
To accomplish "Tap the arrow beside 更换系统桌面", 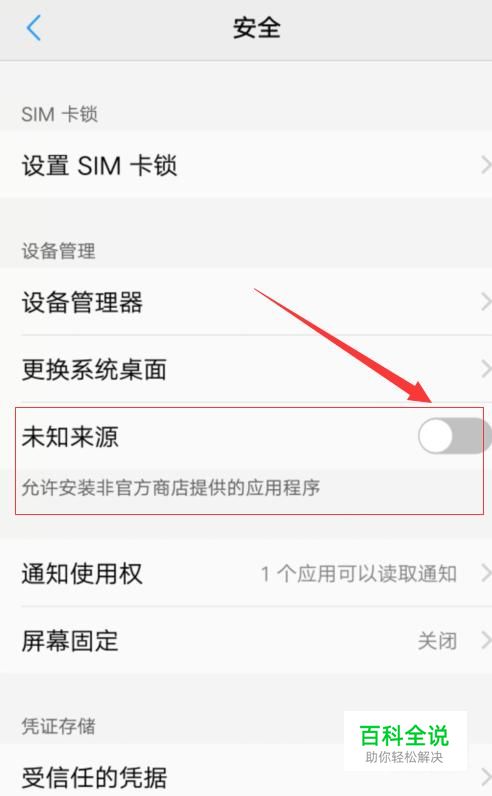I will pos(486,369).
